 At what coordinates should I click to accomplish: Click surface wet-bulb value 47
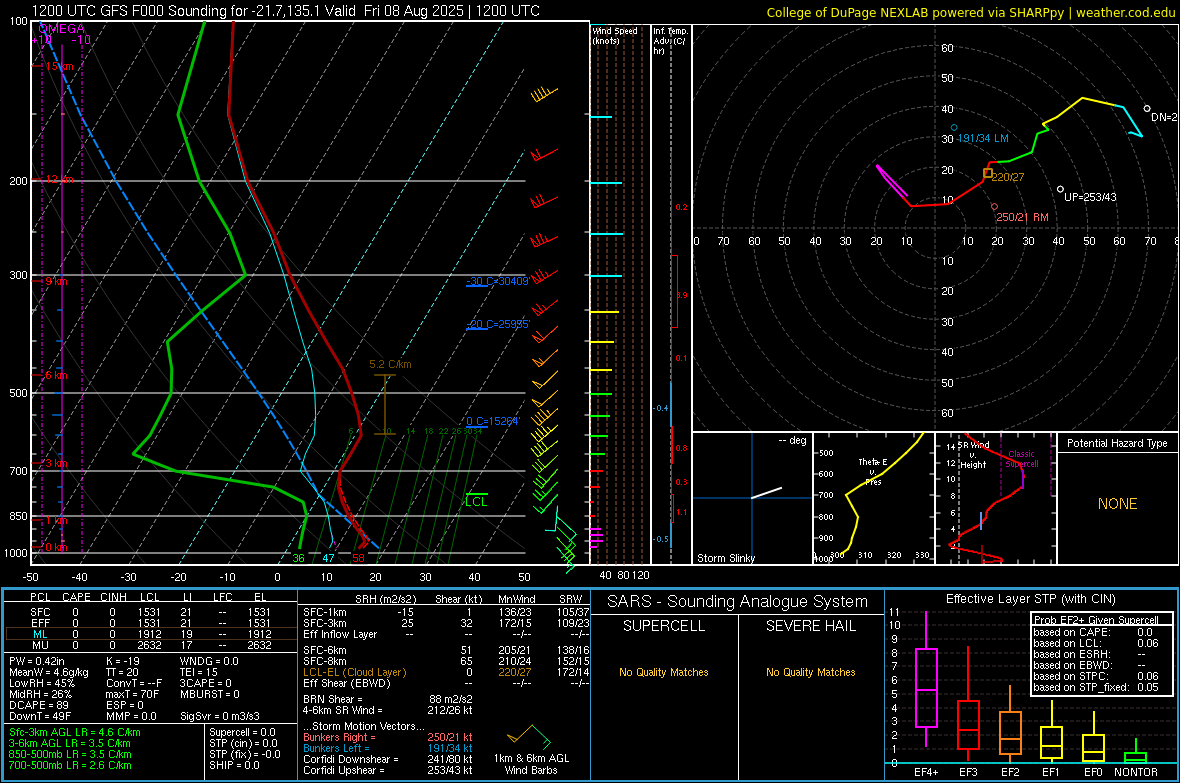pyautogui.click(x=328, y=558)
